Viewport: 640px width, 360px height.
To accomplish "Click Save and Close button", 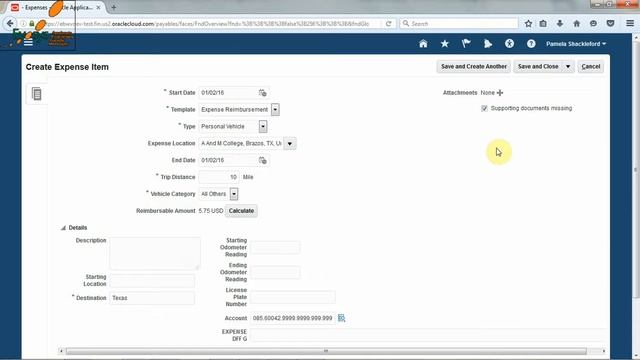I will click(x=538, y=67).
